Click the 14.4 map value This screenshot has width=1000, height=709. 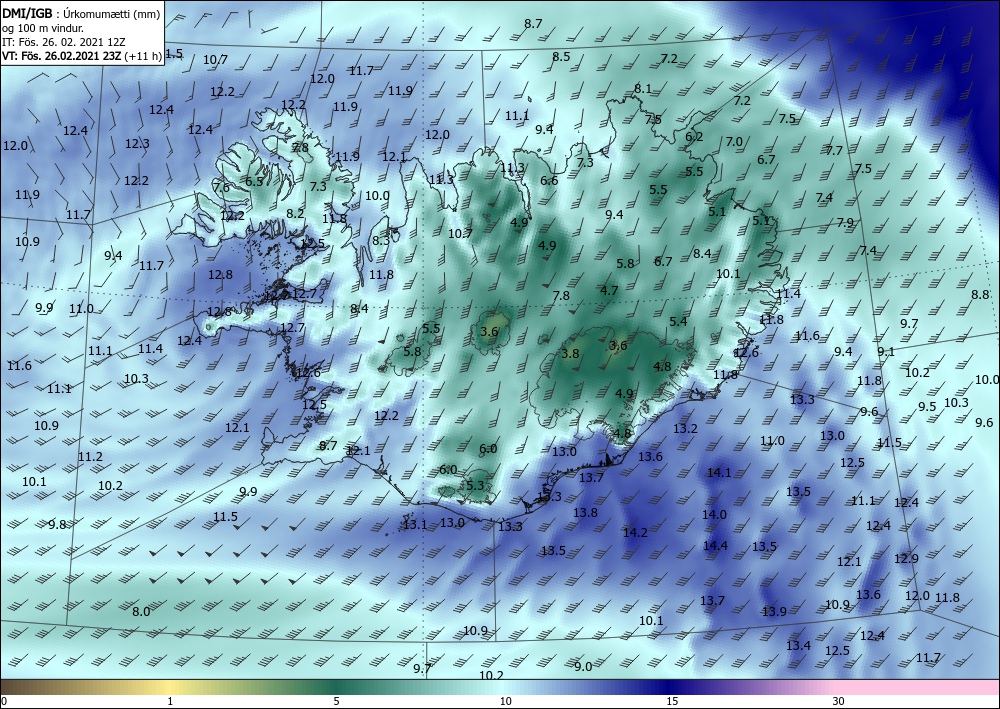(x=715, y=545)
